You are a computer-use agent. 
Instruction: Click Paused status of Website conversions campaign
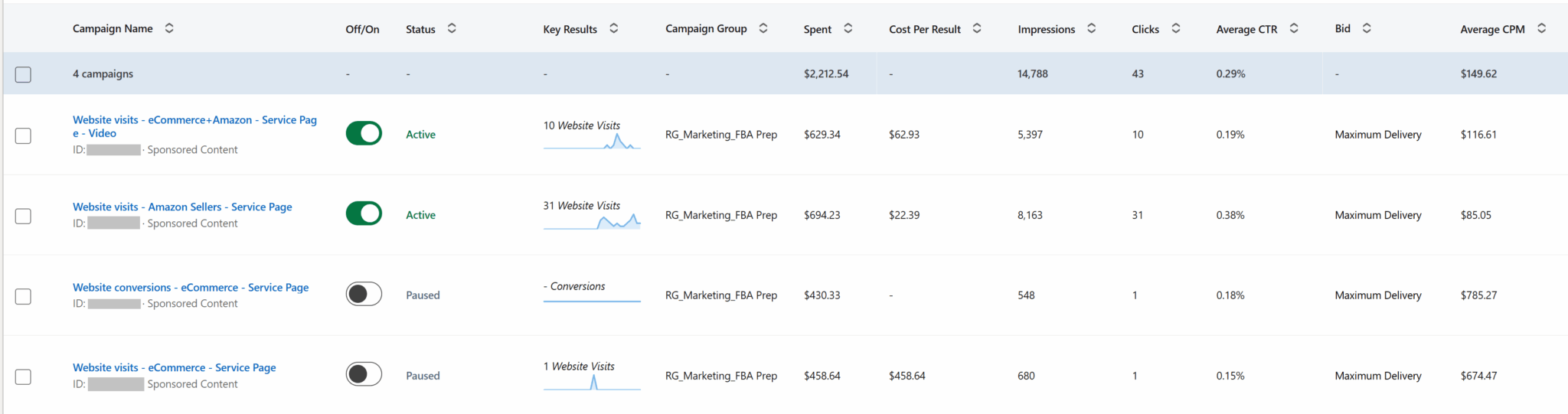(x=423, y=295)
